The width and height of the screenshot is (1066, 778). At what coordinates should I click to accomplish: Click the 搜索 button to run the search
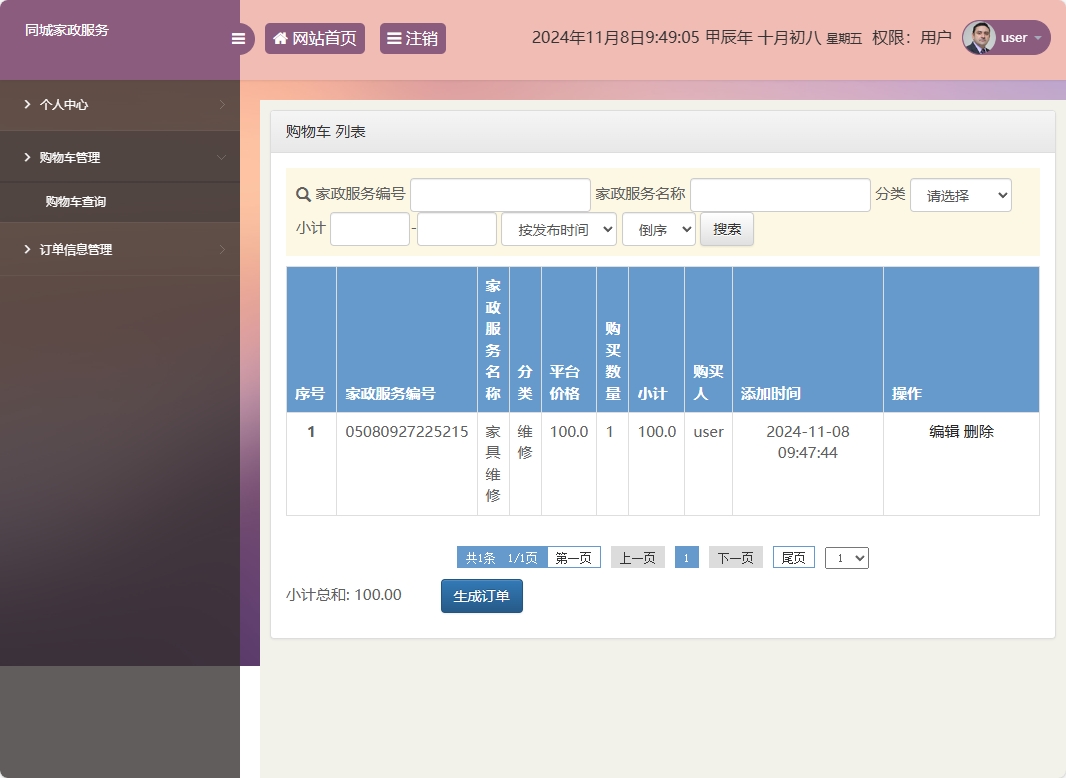726,229
